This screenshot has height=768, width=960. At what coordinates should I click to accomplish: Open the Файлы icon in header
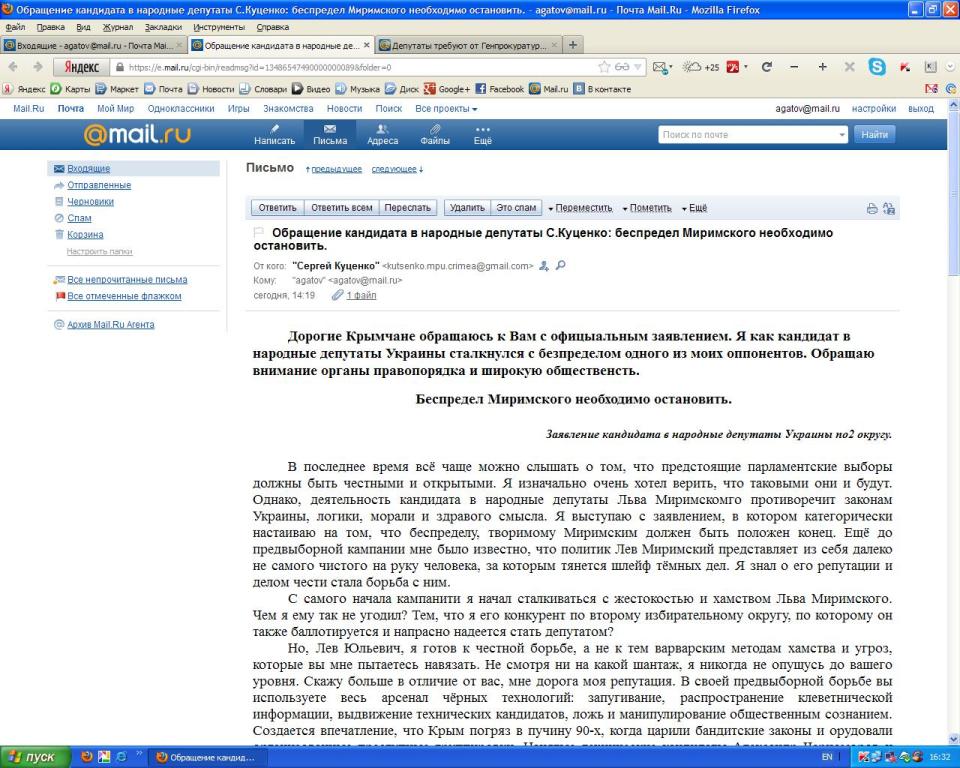pyautogui.click(x=434, y=135)
